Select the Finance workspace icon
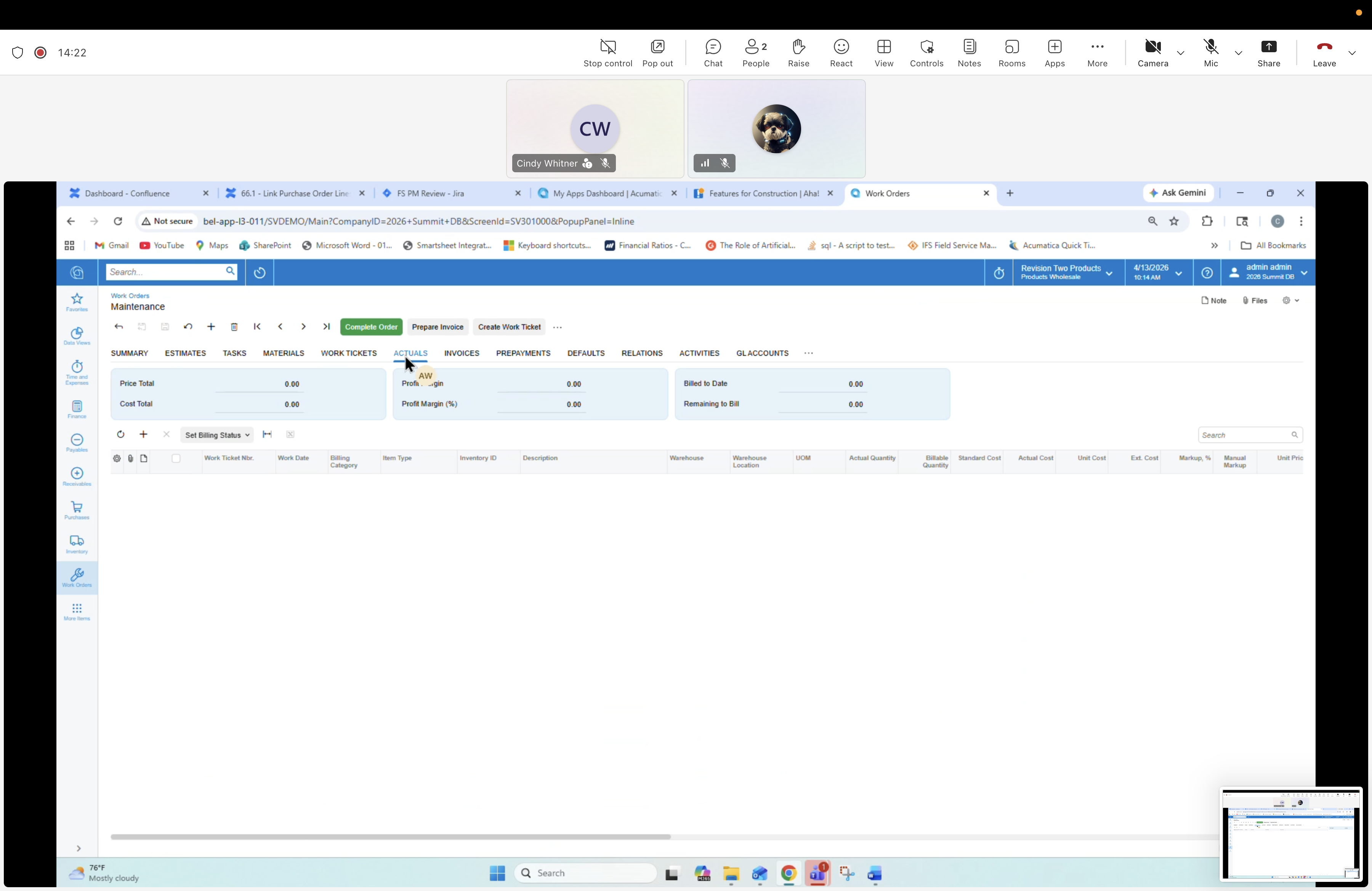Screen dimensions: 1372x891 pos(77,409)
